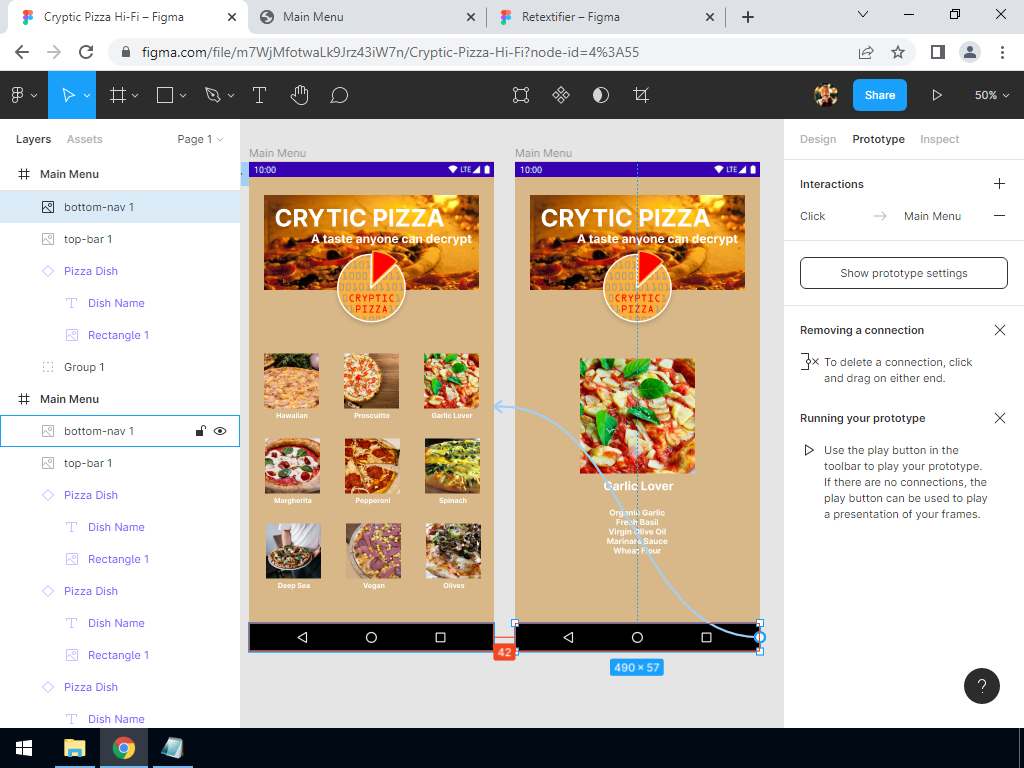The image size is (1024, 768).
Task: Open a new browser tab
Action: pyautogui.click(x=748, y=17)
